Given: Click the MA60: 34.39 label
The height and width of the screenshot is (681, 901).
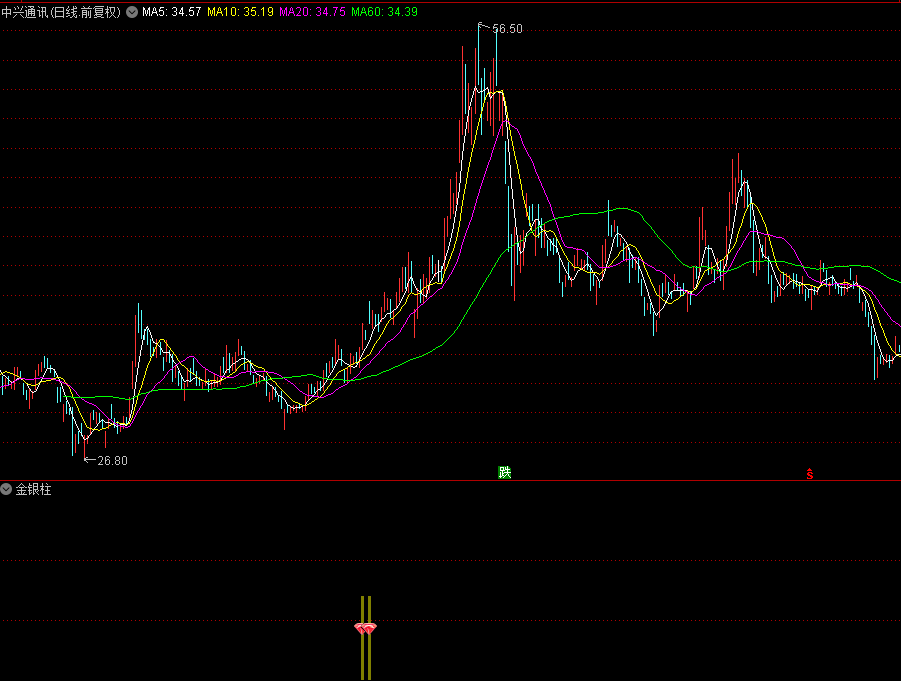Looking at the screenshot, I should (384, 12).
